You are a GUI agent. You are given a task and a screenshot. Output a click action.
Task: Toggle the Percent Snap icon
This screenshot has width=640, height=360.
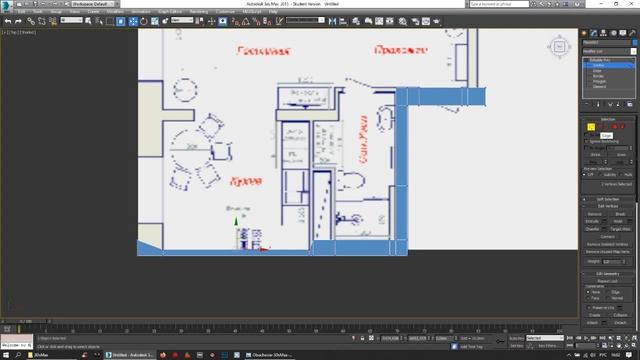coord(256,21)
